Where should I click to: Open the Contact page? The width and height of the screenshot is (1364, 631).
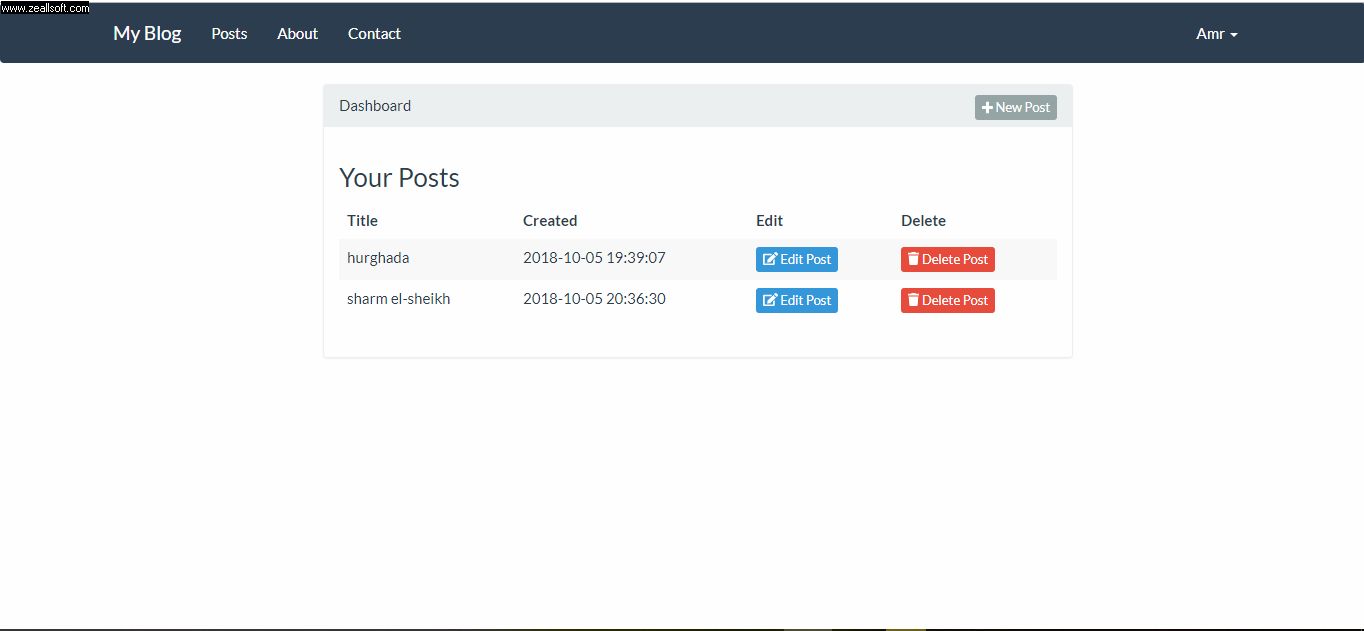374,33
